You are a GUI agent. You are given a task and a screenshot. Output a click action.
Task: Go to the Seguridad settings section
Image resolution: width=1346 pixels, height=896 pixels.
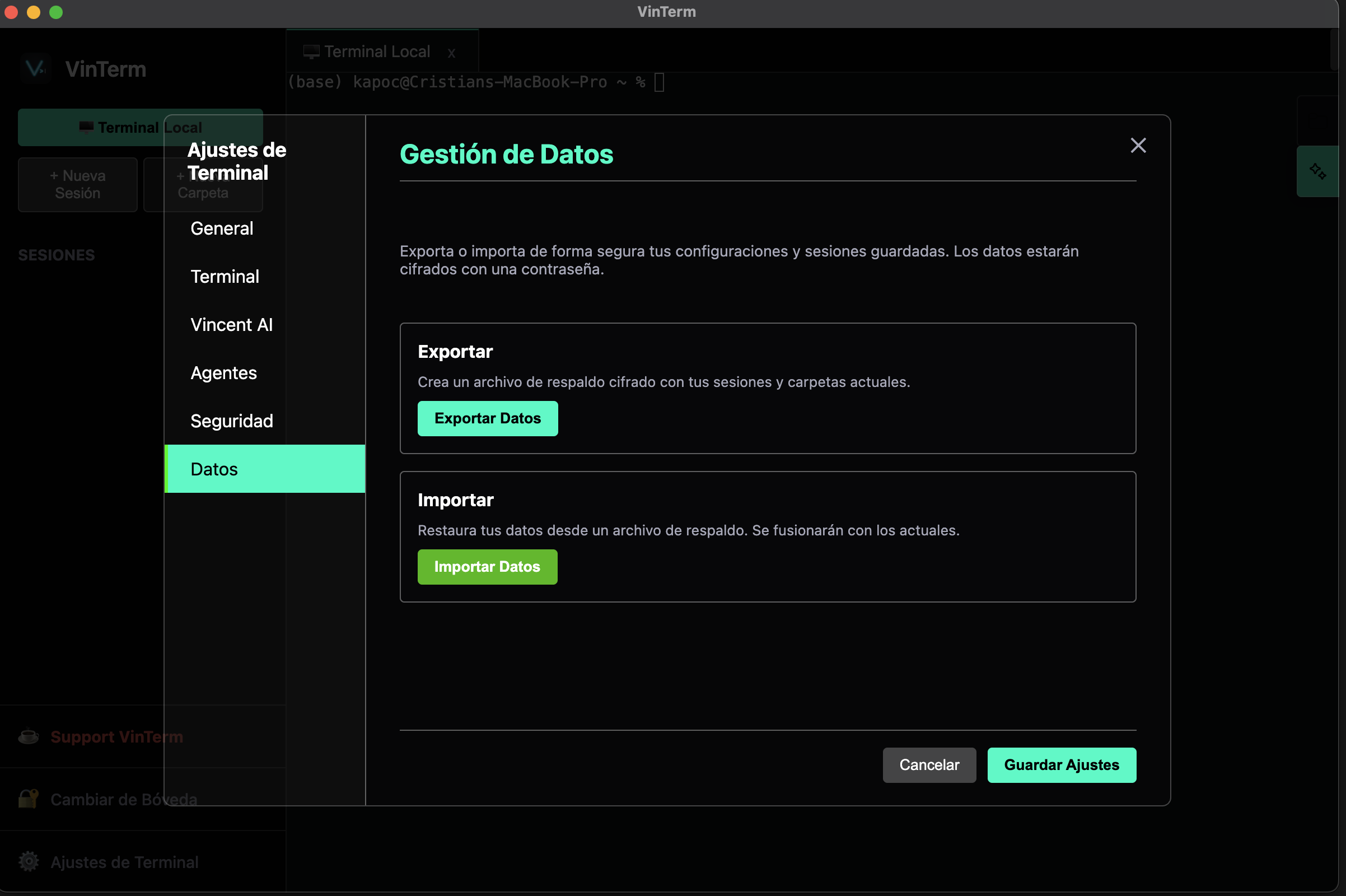tap(264, 421)
